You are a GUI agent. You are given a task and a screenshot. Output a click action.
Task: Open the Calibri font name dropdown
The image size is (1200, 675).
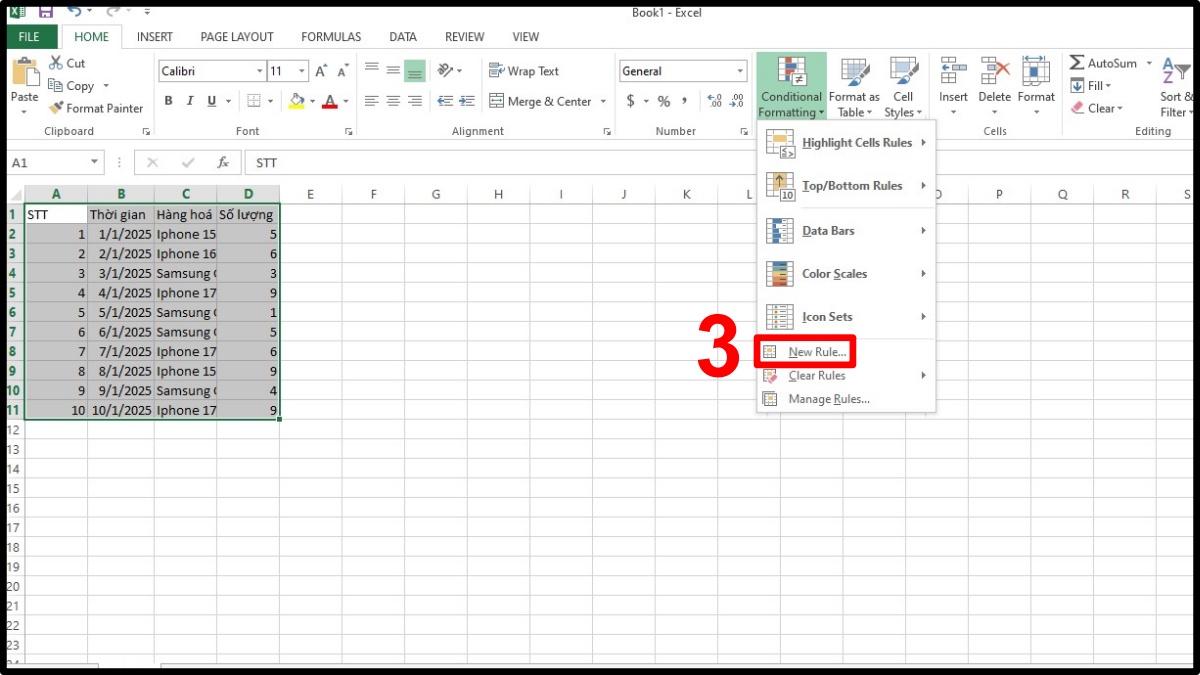259,71
